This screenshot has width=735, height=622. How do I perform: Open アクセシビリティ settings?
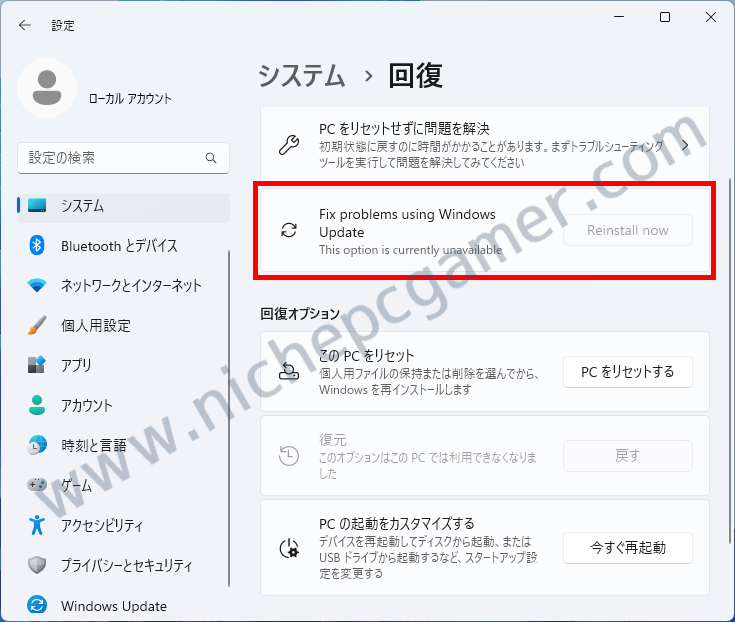click(124, 525)
